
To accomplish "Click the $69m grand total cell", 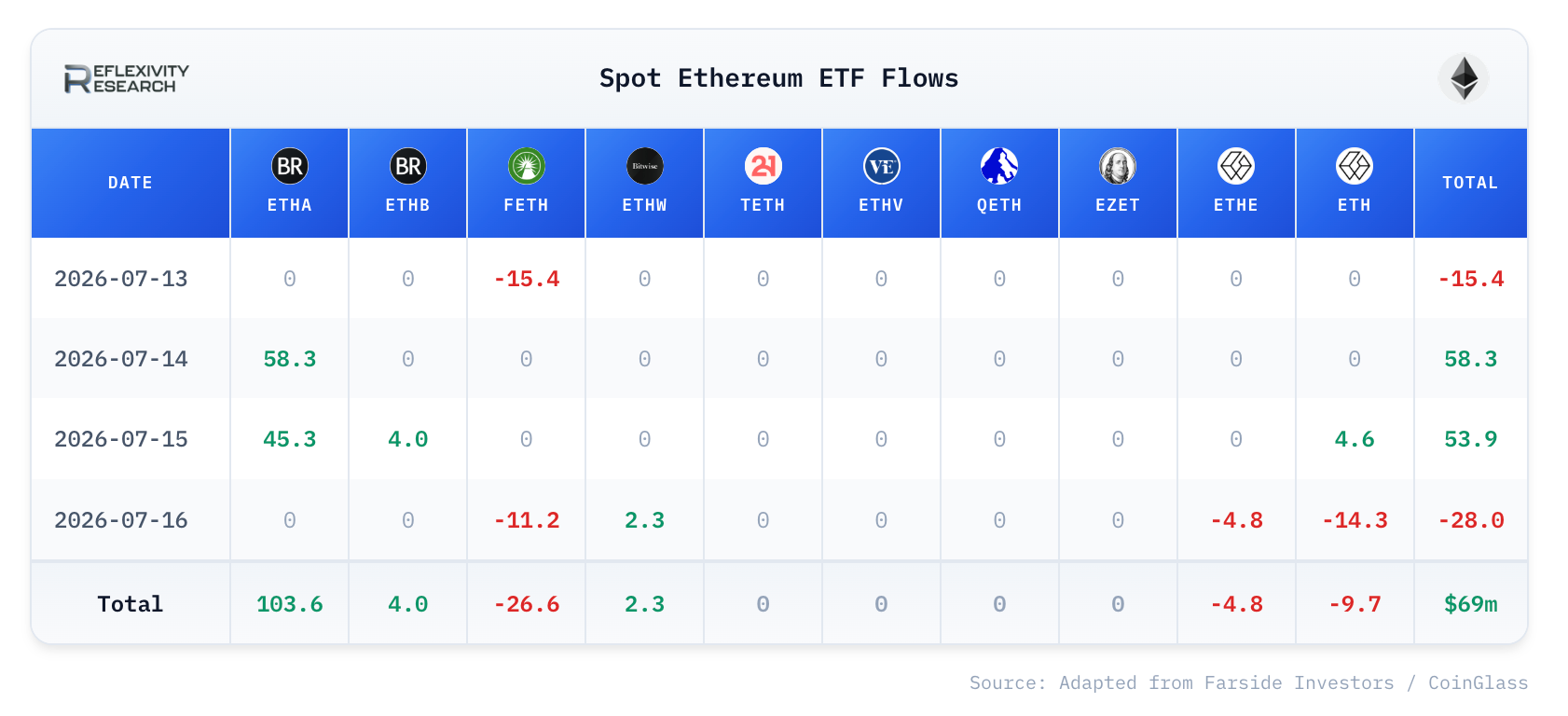I will coord(1471,603).
